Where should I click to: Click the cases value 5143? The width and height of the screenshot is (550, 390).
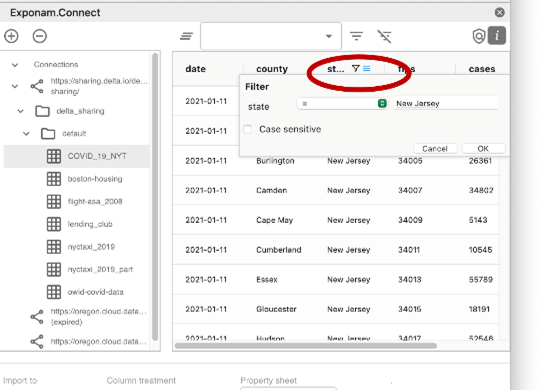pos(478,220)
